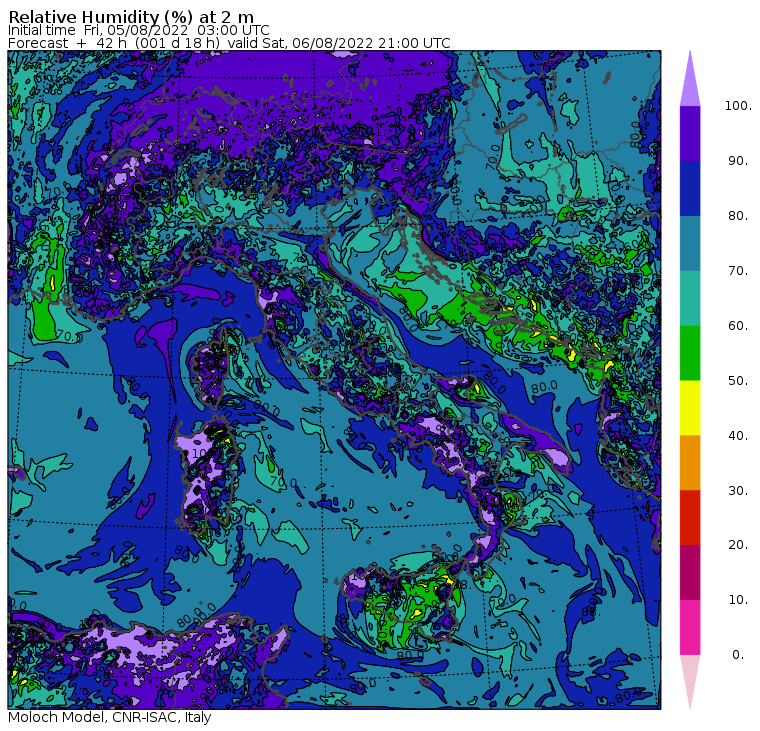Click the 'Moloch Model, CNR-ISAC, Italy' footer text
The image size is (760, 731).
tap(110, 717)
